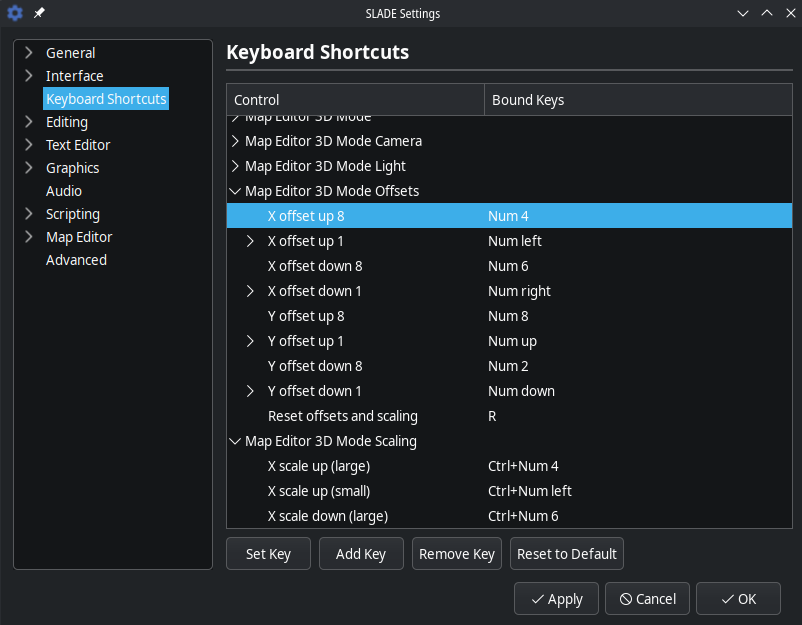Expand the Map Editor settings arrow
The height and width of the screenshot is (625, 802).
pos(29,237)
